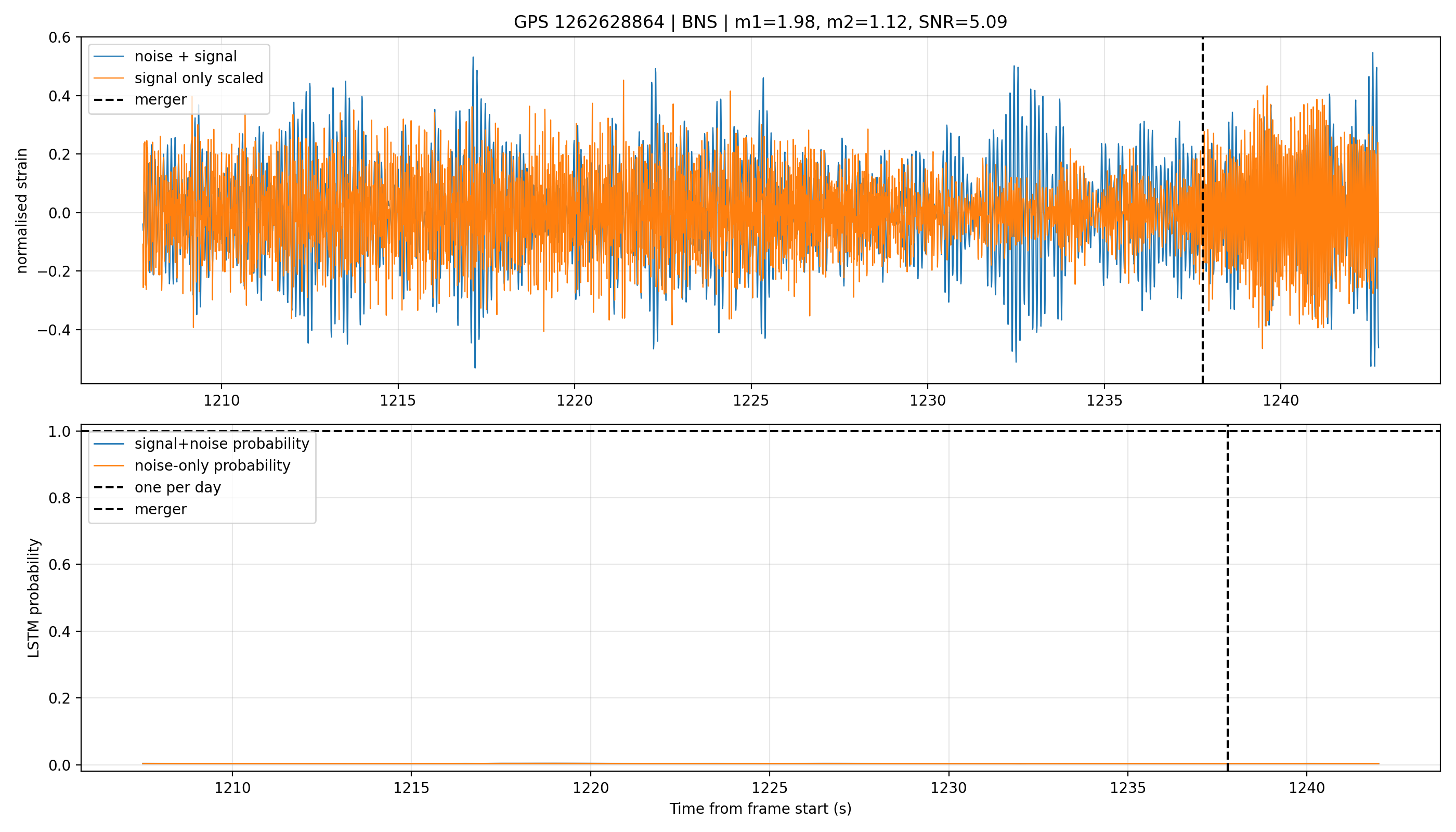Click the 'noise + signal' legend entry
Viewport: 1456px width, 832px height.
click(x=165, y=56)
